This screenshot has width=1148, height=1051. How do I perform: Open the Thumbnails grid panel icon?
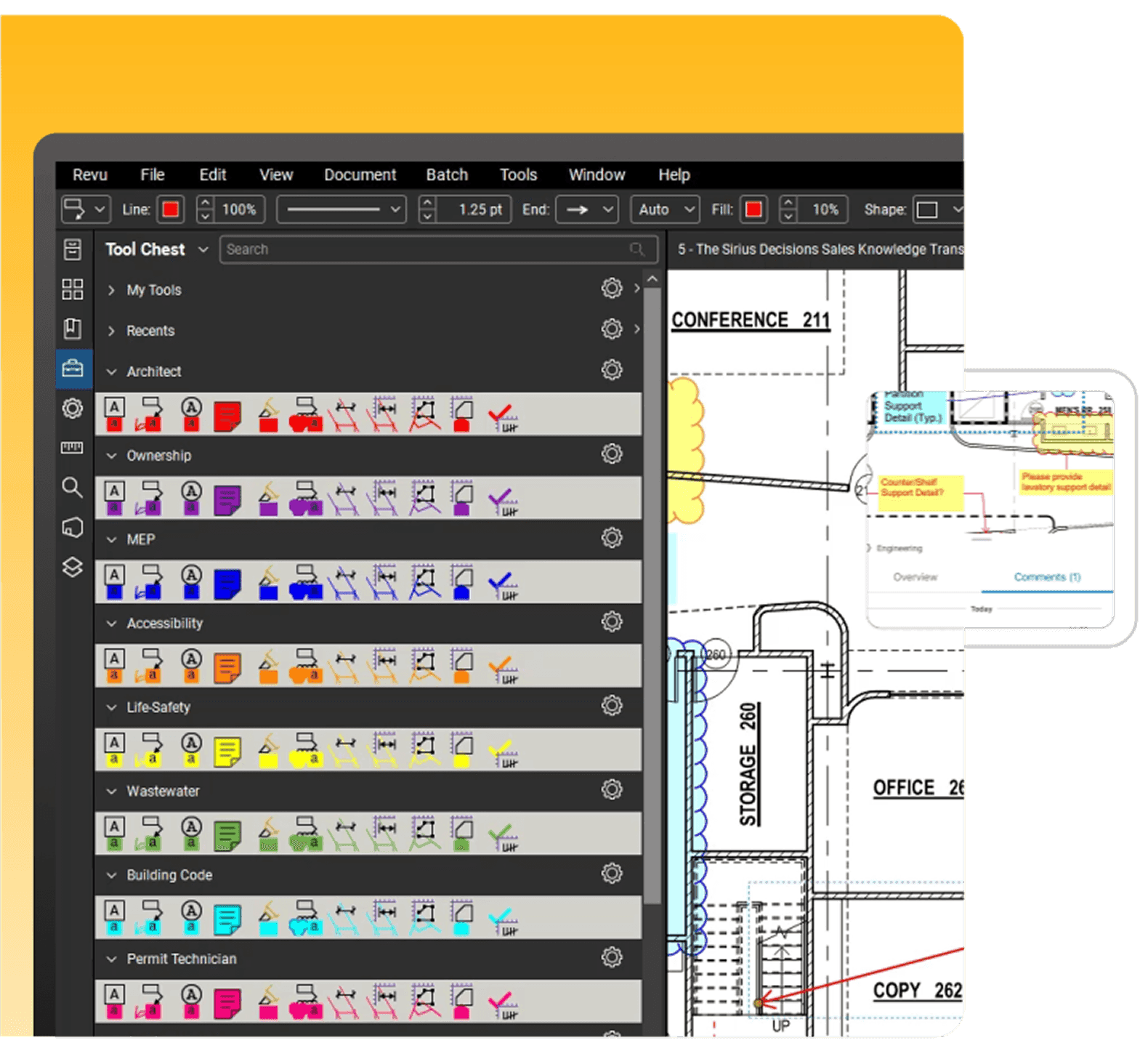coord(73,289)
